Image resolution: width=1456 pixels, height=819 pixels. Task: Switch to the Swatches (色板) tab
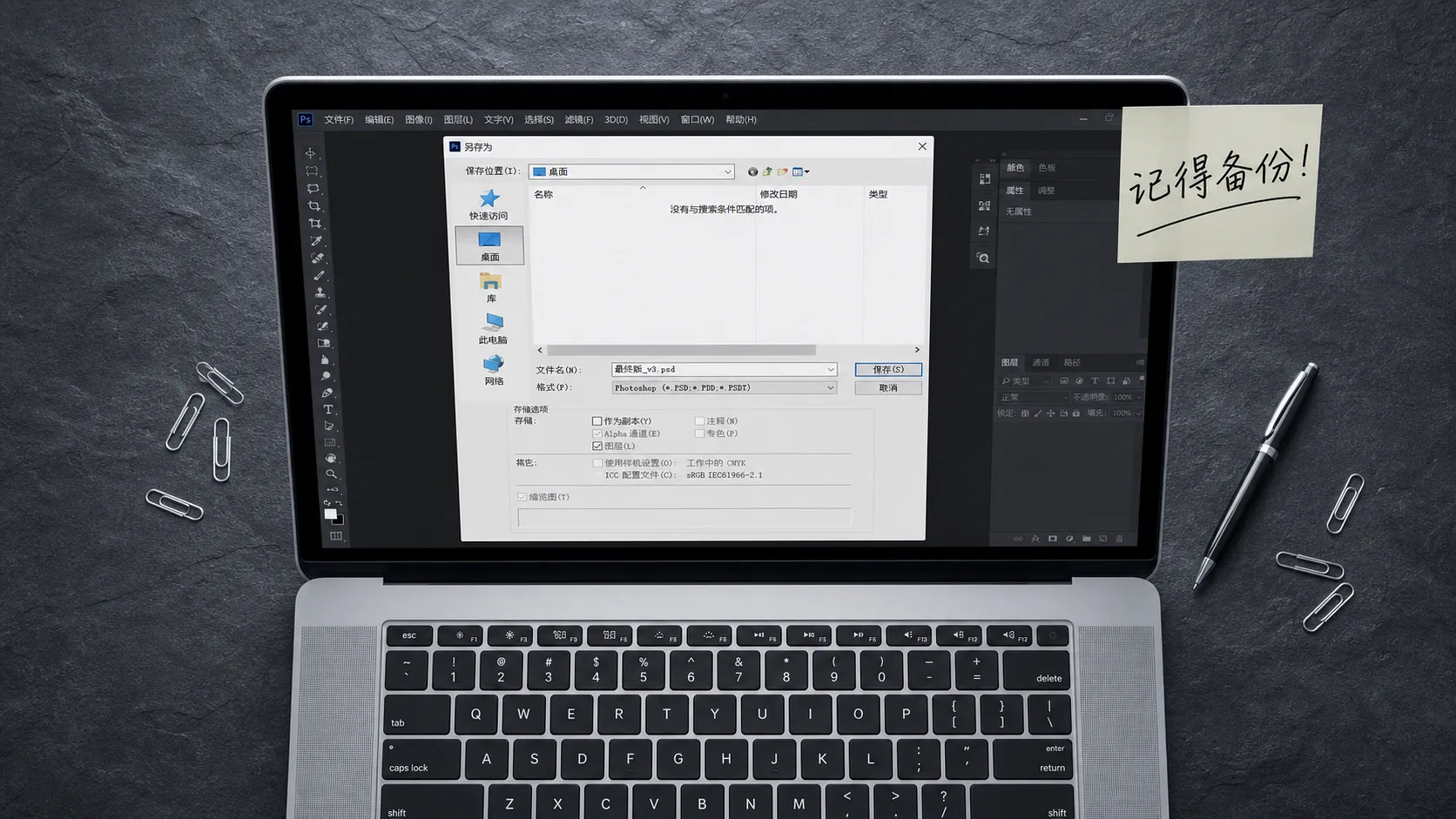pos(1047,168)
